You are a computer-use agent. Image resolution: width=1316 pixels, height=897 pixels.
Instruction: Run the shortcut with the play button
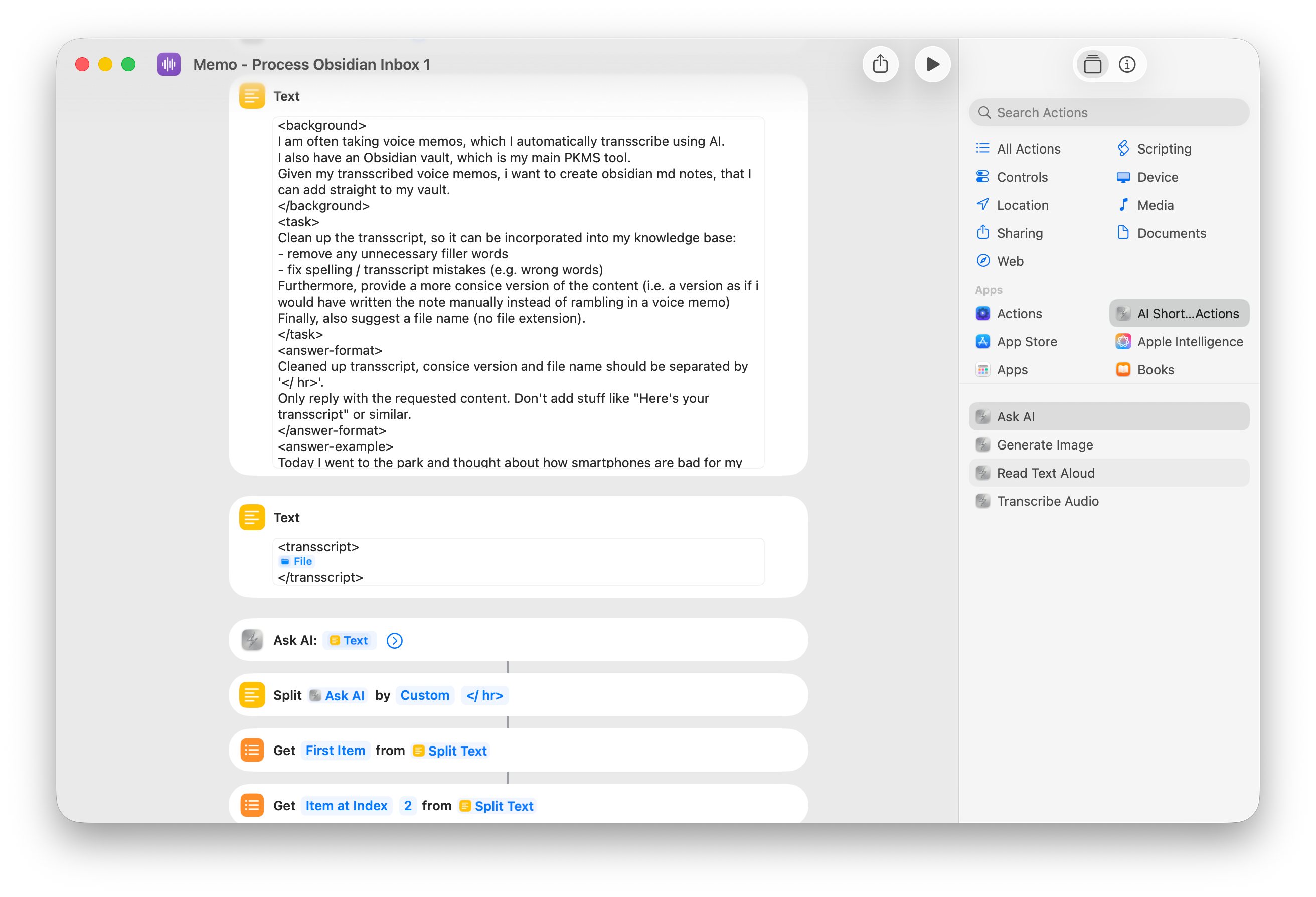[x=932, y=64]
